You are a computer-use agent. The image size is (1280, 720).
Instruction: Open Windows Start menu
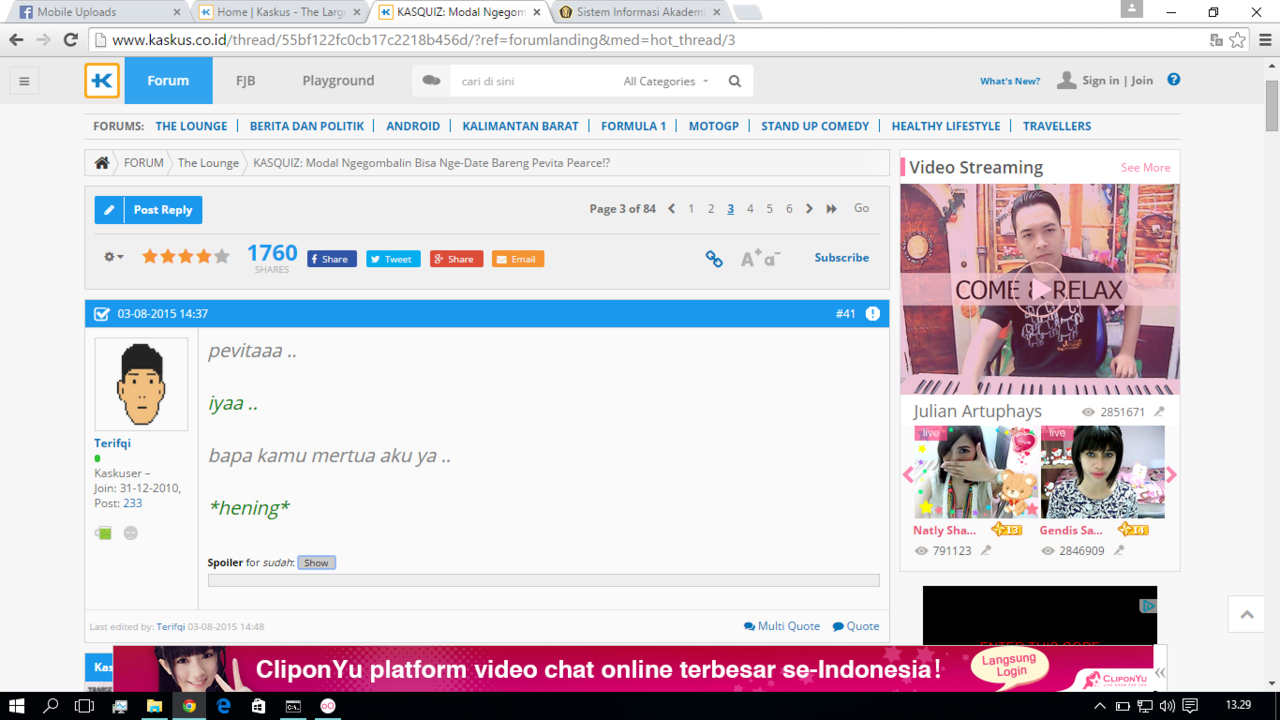click(17, 706)
